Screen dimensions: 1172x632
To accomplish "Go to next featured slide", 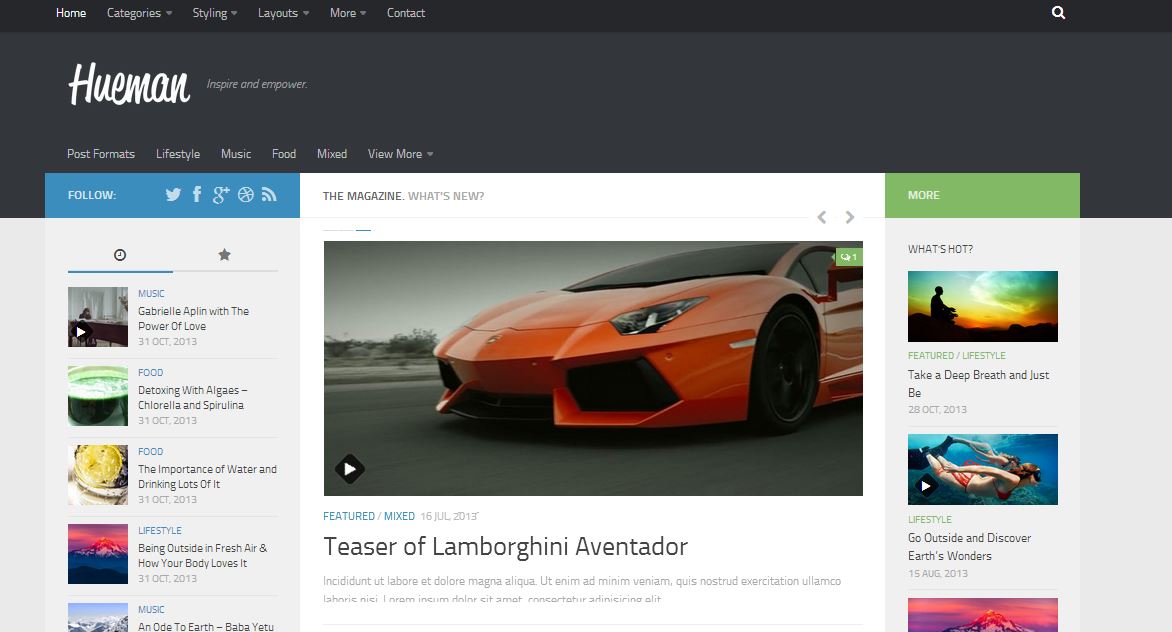I will [850, 217].
